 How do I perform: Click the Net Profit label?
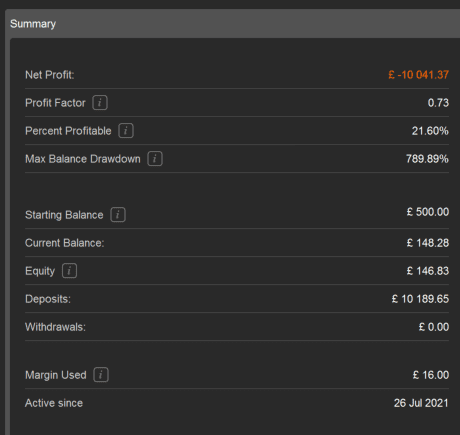pyautogui.click(x=50, y=75)
